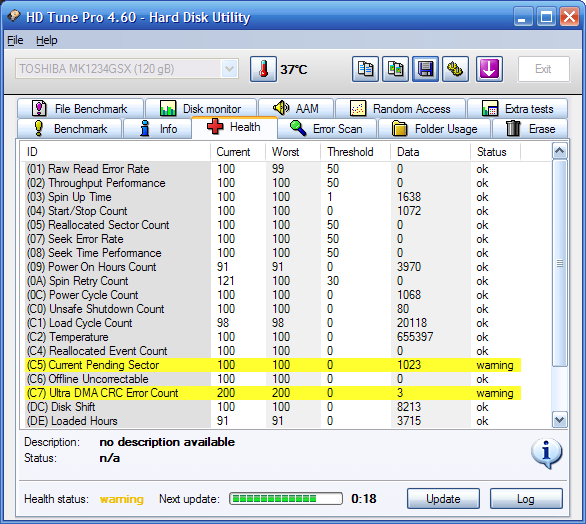586x524 pixels.
Task: Select the Loaded Hours row
Action: (273, 421)
